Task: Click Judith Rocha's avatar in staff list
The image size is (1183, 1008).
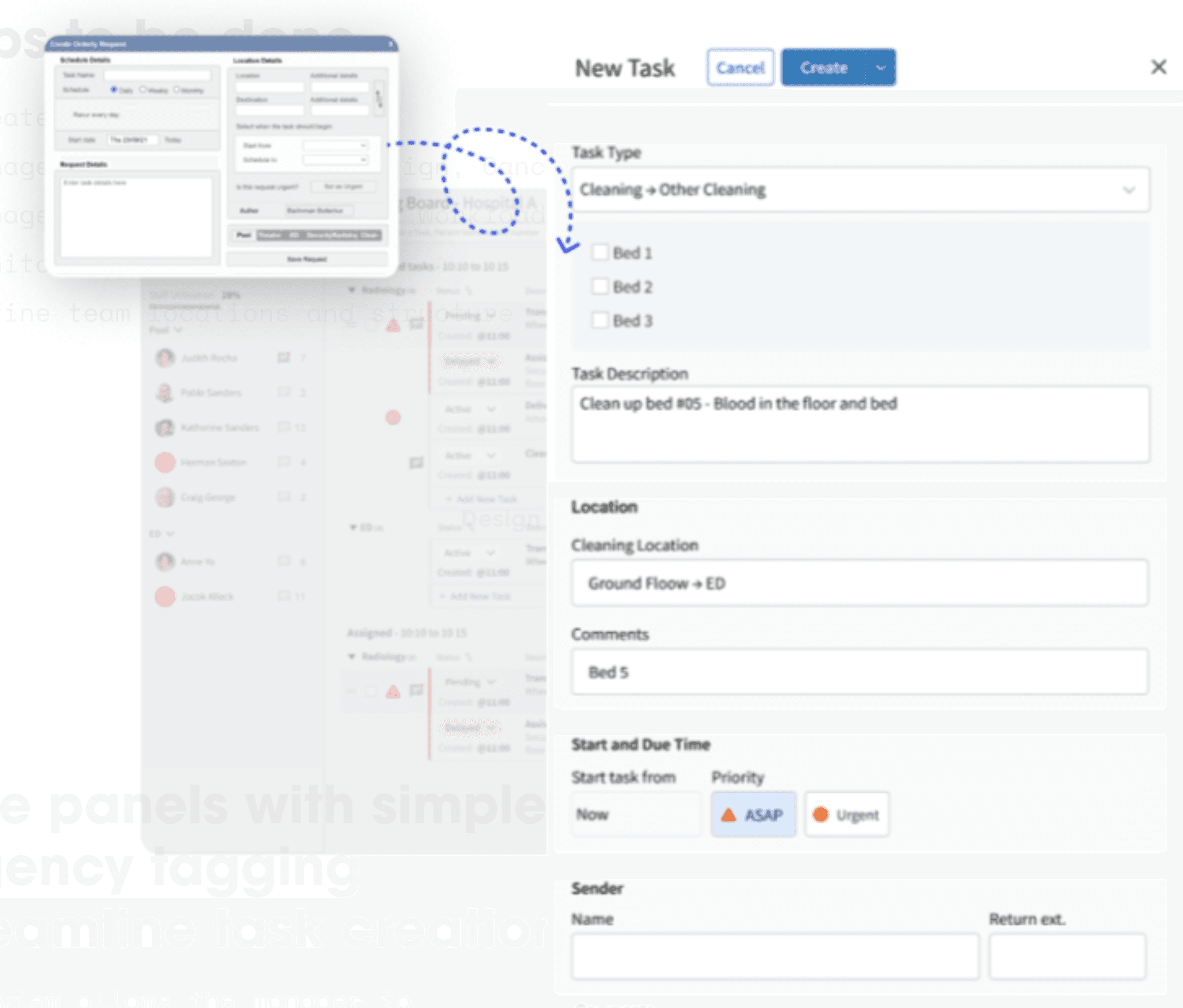Action: pyautogui.click(x=165, y=358)
